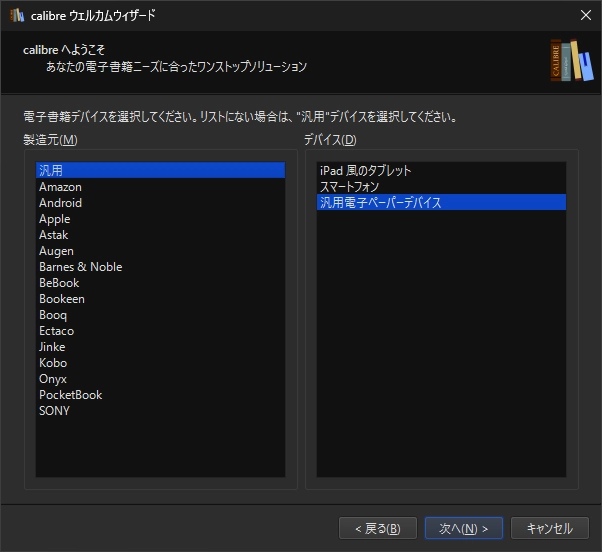
Task: Select Barnes & Noble manufacturer
Action: pyautogui.click(x=160, y=267)
